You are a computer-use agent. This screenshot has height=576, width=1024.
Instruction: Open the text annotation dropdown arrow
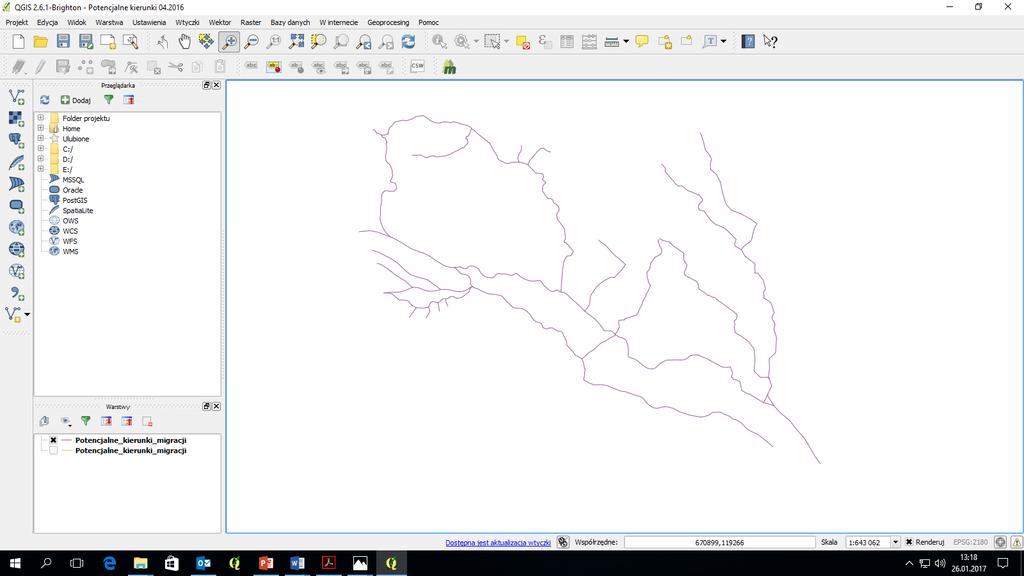coord(724,42)
